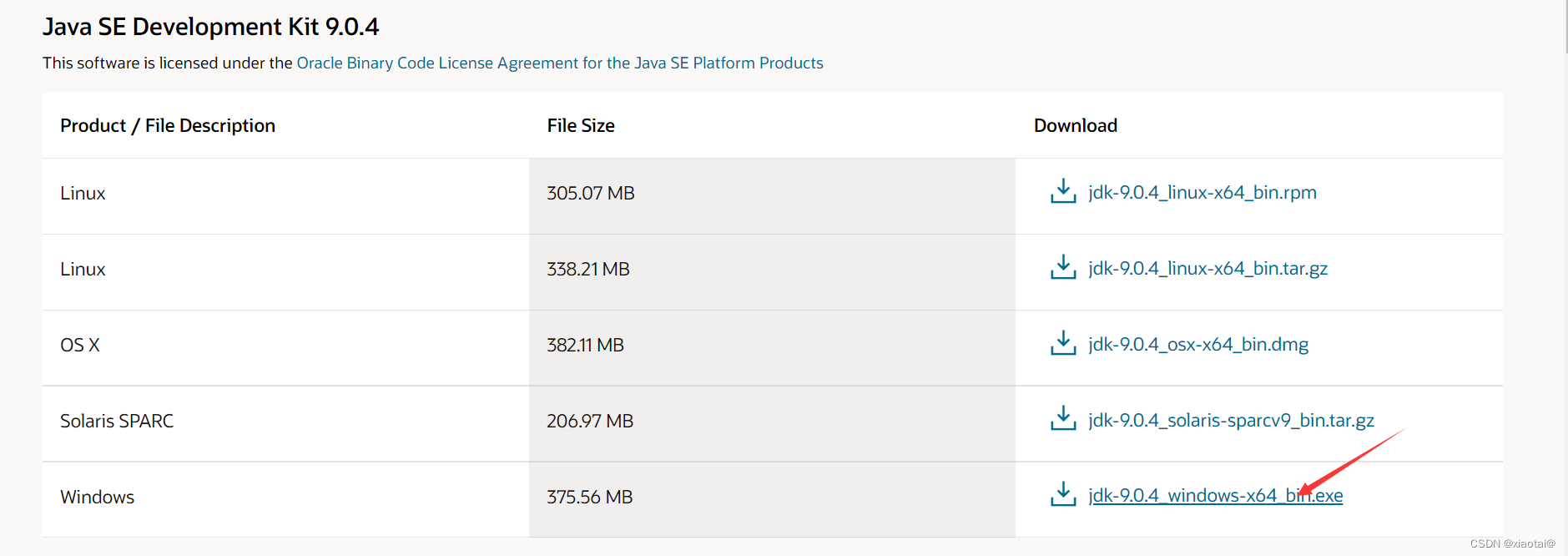Screen dimensions: 1568x556
Task: Click download icon for solaris-sparcv9_bin.tar.gz
Action: pos(1062,419)
